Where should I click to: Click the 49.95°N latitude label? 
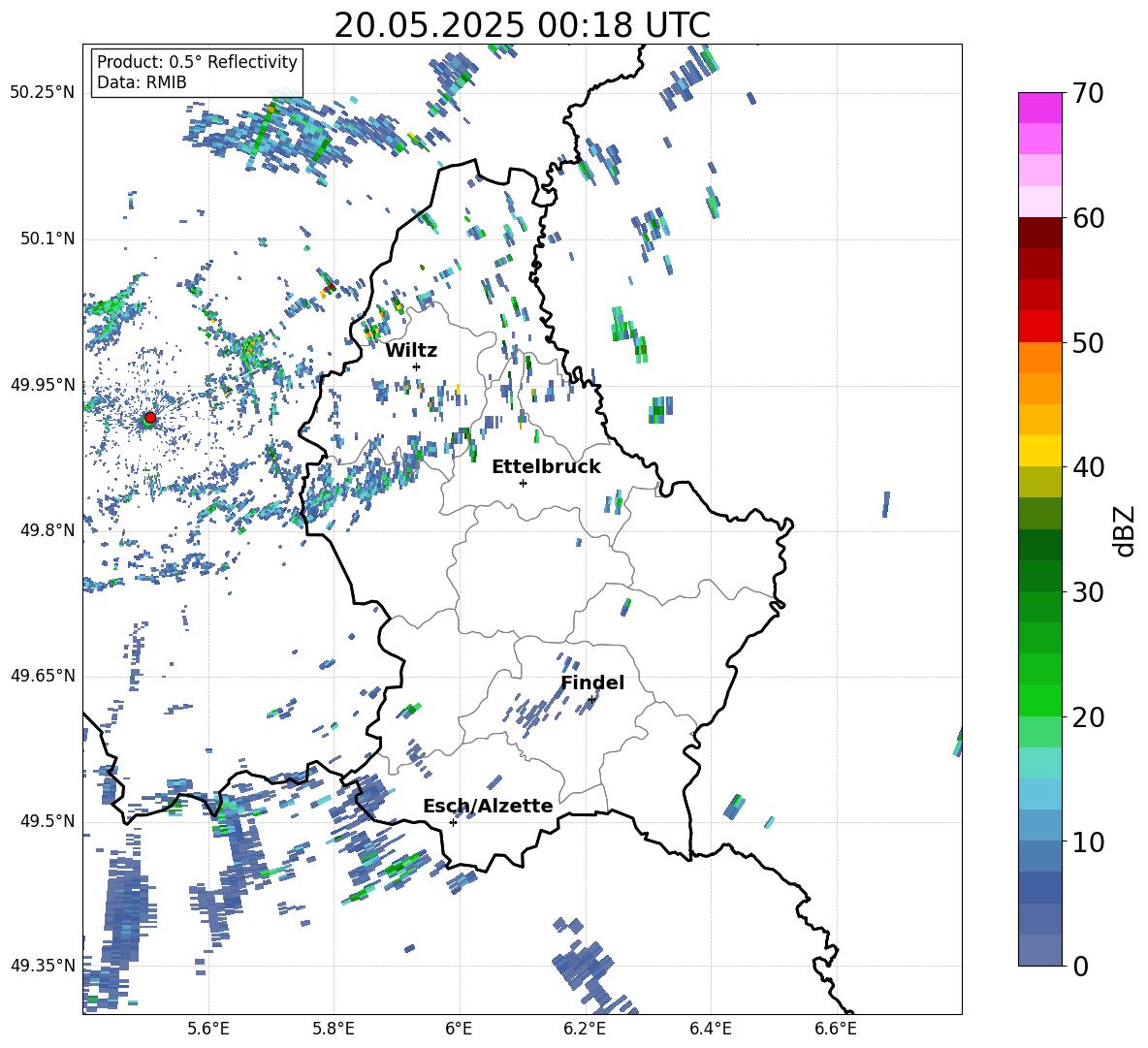pos(43,384)
